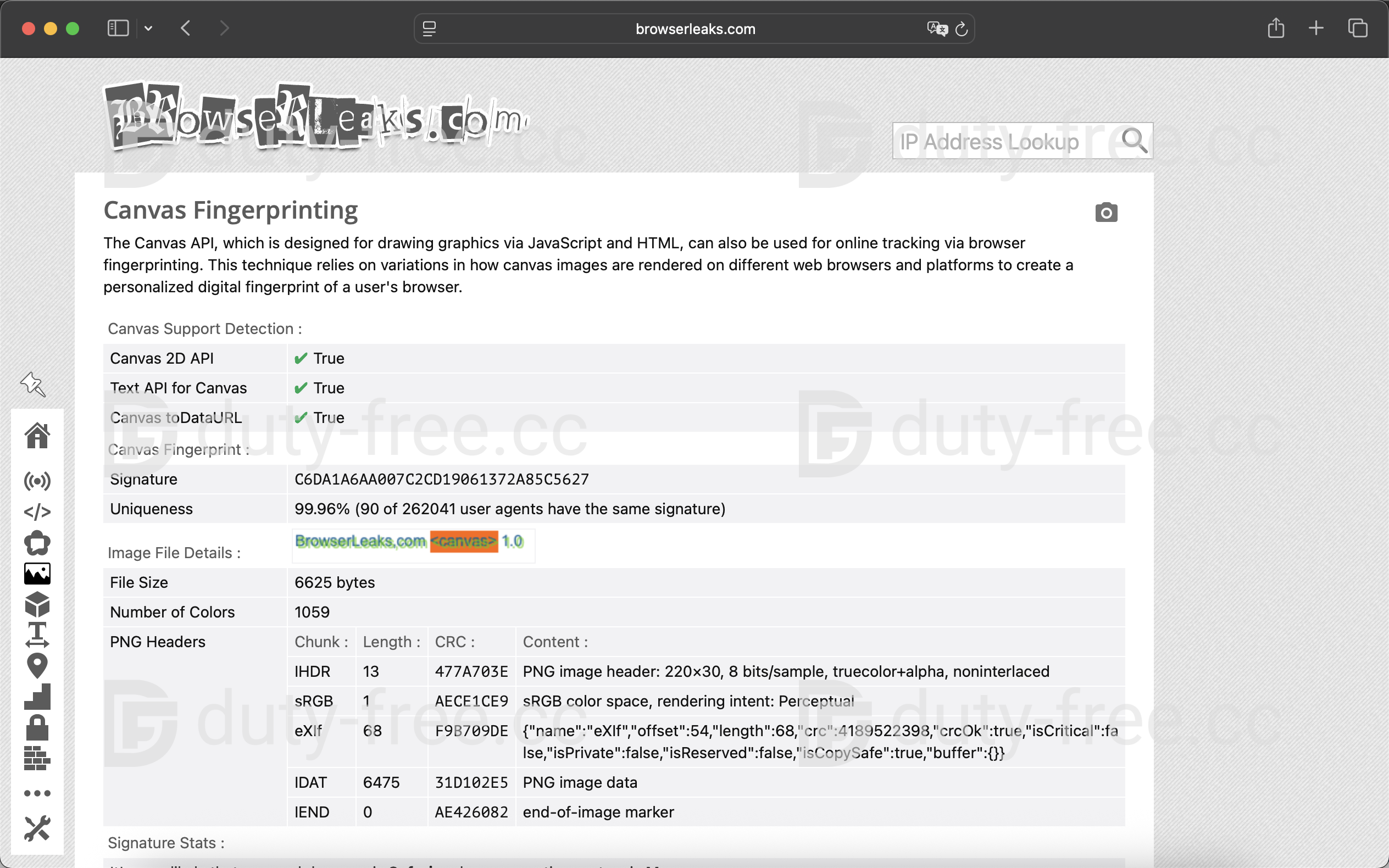Open the IP address broadcast icon in sidebar
The width and height of the screenshot is (1389, 868).
[37, 481]
